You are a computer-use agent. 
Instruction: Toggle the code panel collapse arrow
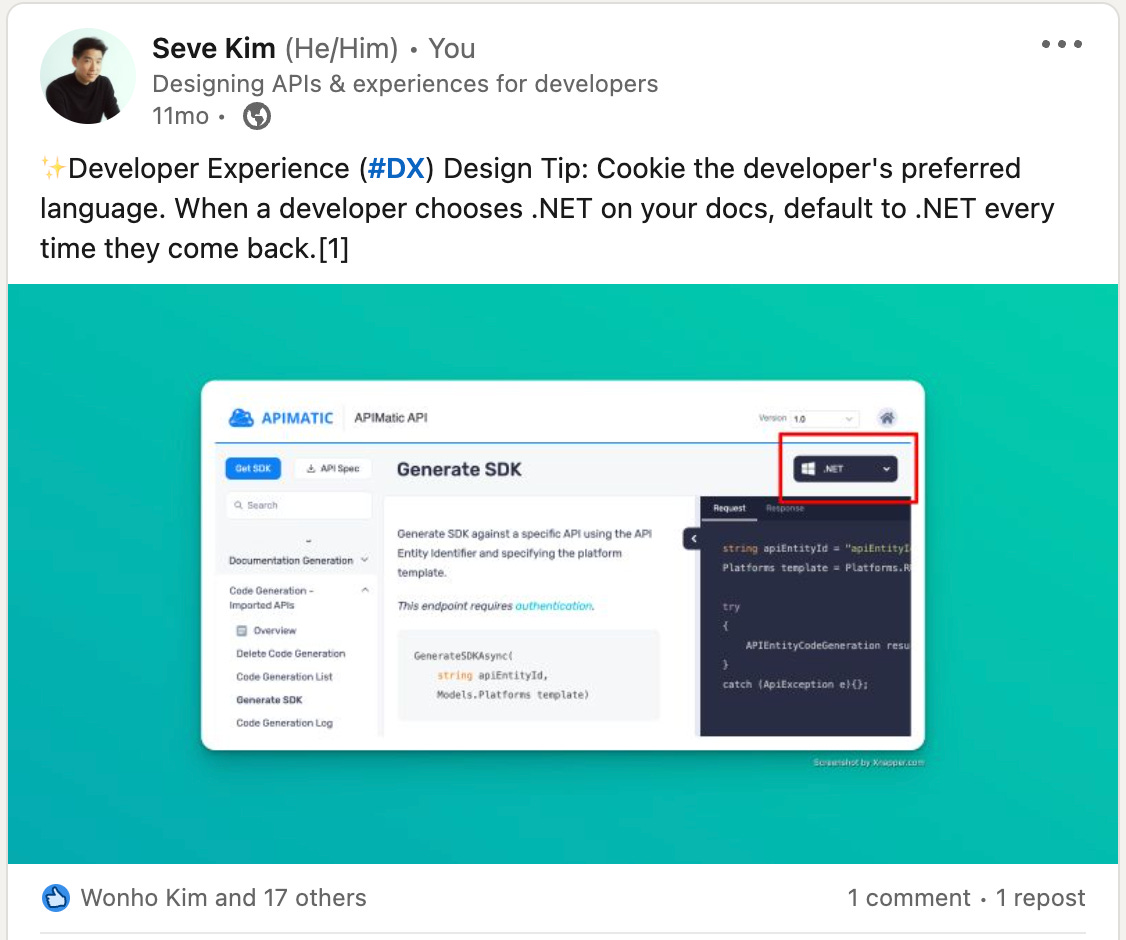692,538
